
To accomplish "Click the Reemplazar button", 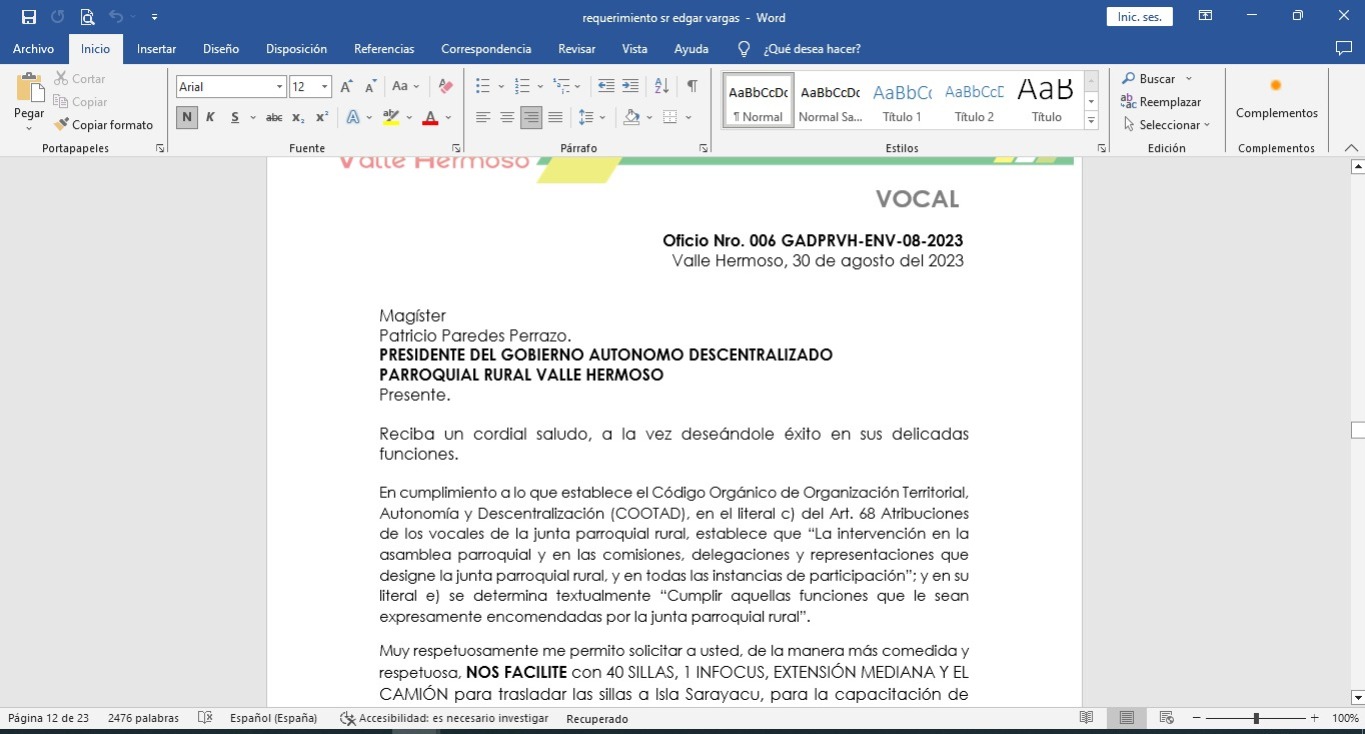I will coord(1161,102).
